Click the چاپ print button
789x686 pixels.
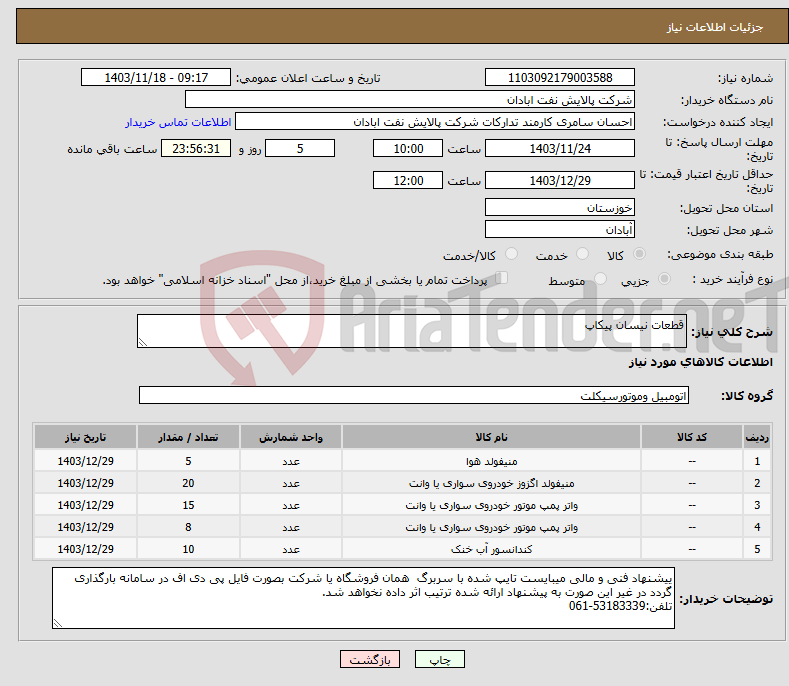(440, 659)
